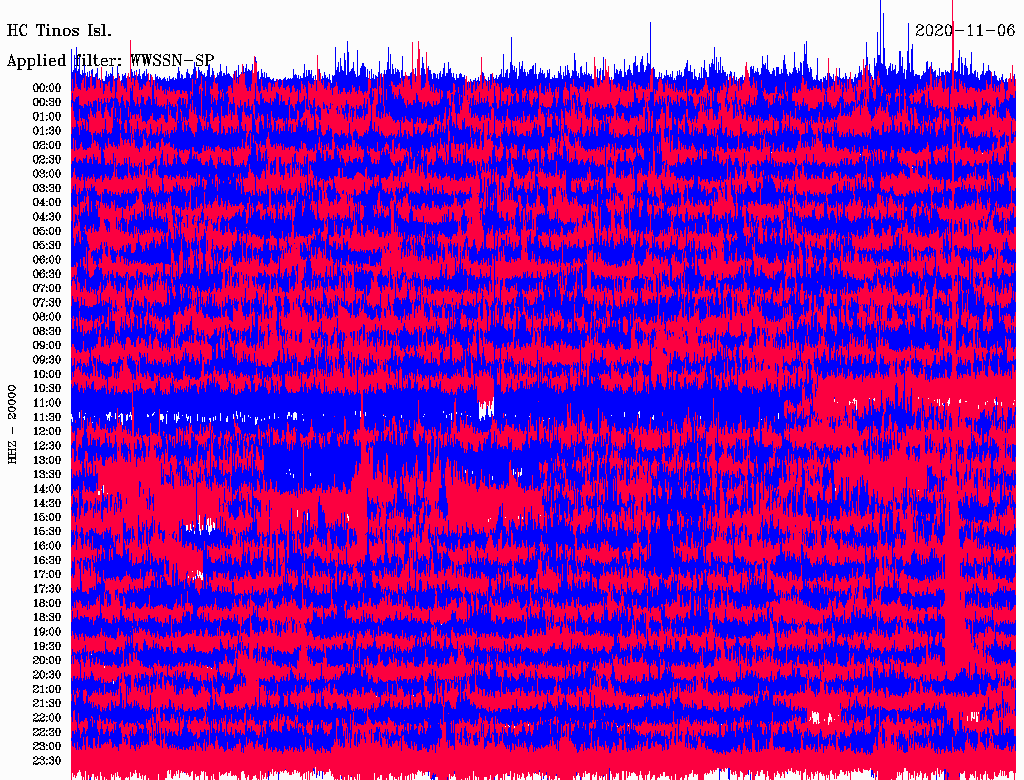Click the 20:00 time row label
Screen dimensions: 1024x780
tap(47, 661)
